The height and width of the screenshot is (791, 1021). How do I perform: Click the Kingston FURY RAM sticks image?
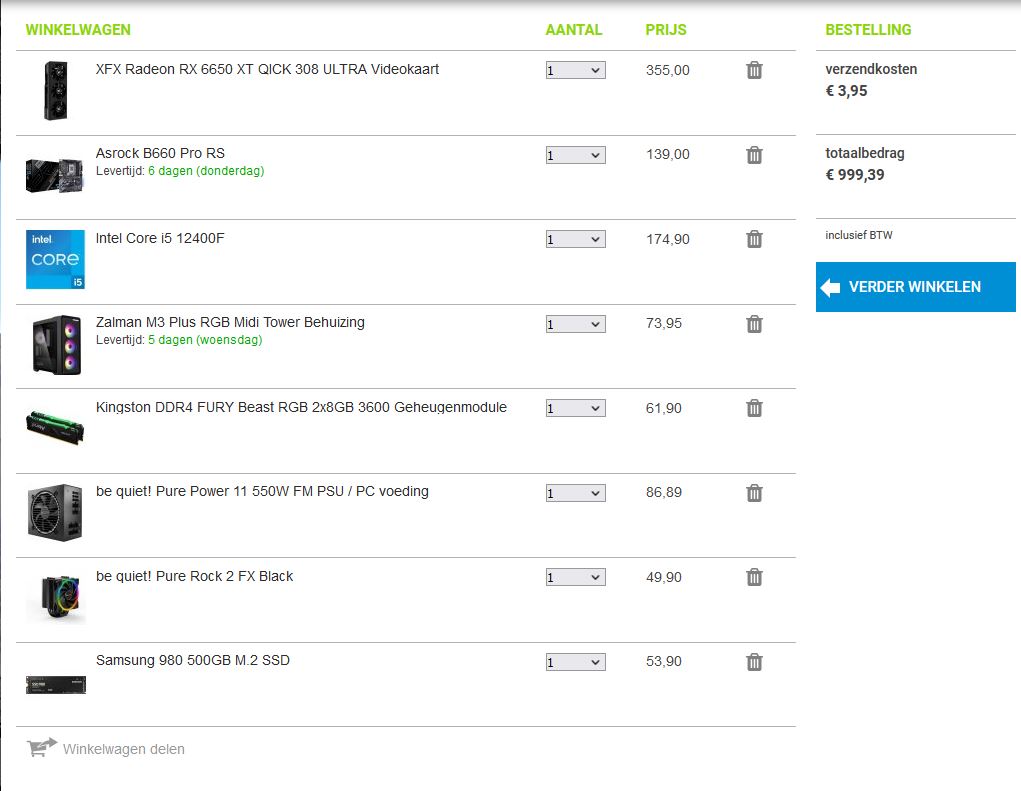(55, 427)
